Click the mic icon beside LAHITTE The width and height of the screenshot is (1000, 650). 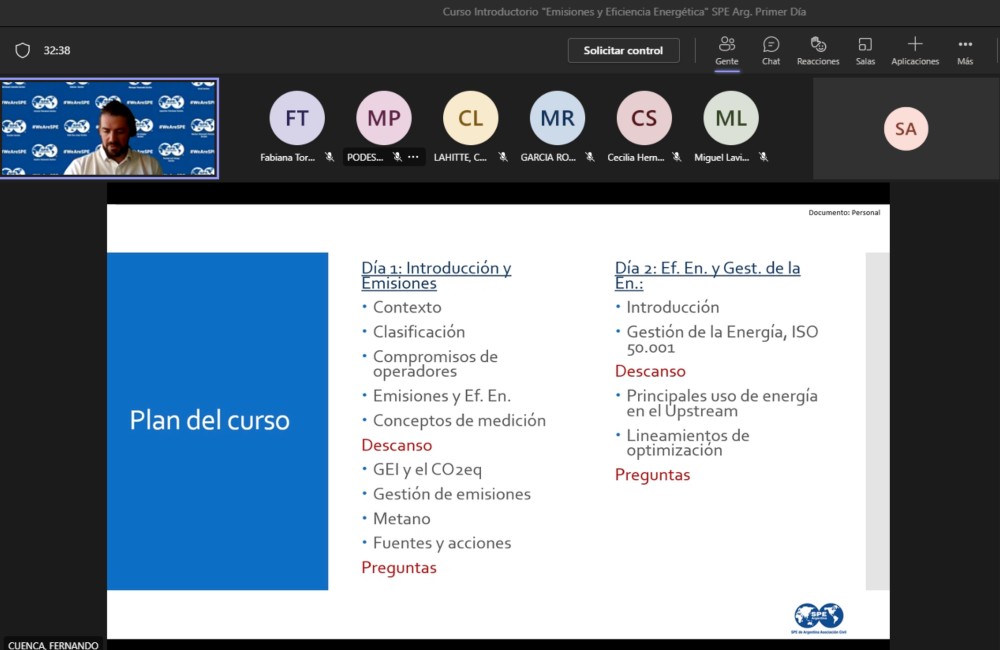click(x=503, y=157)
